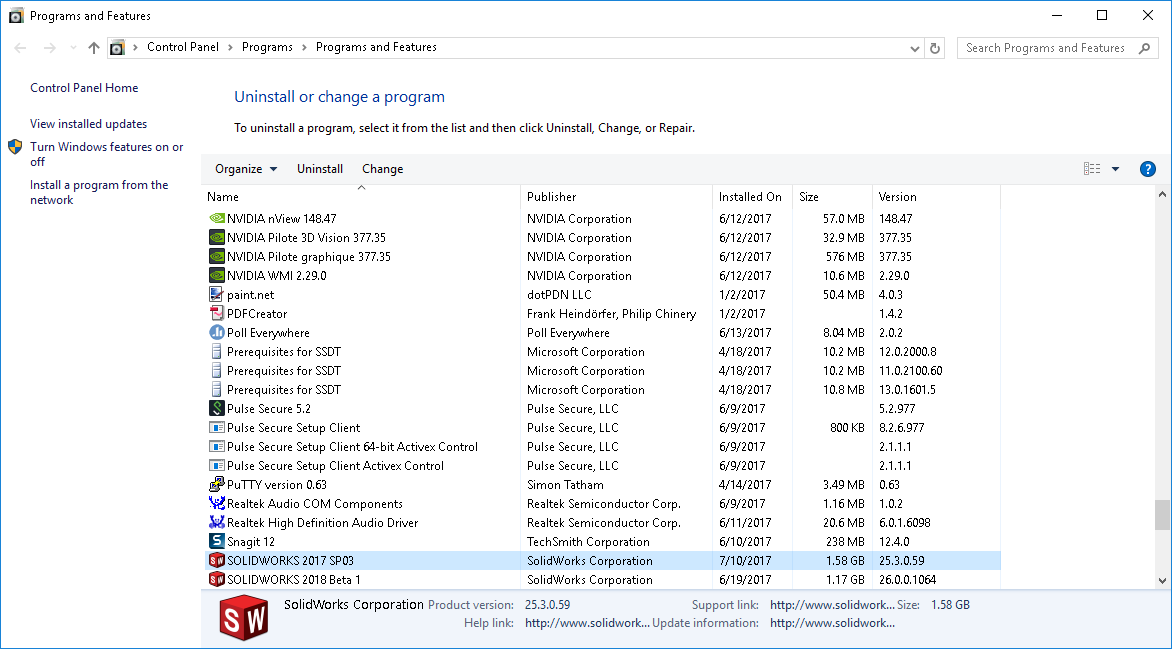Open the help question mark icon
The width and height of the screenshot is (1172, 649).
(1148, 169)
